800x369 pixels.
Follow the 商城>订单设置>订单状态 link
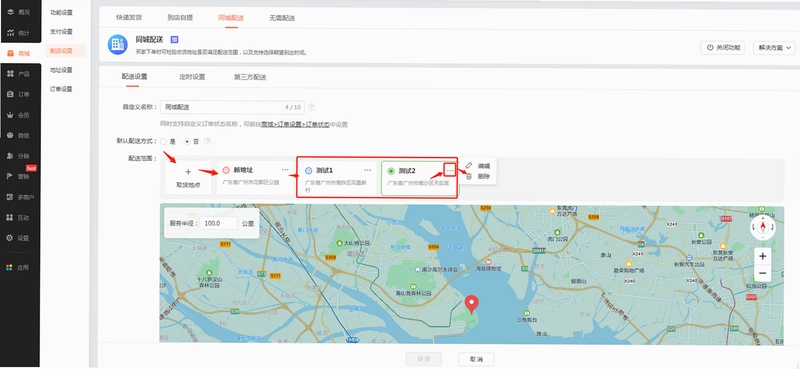[295, 125]
